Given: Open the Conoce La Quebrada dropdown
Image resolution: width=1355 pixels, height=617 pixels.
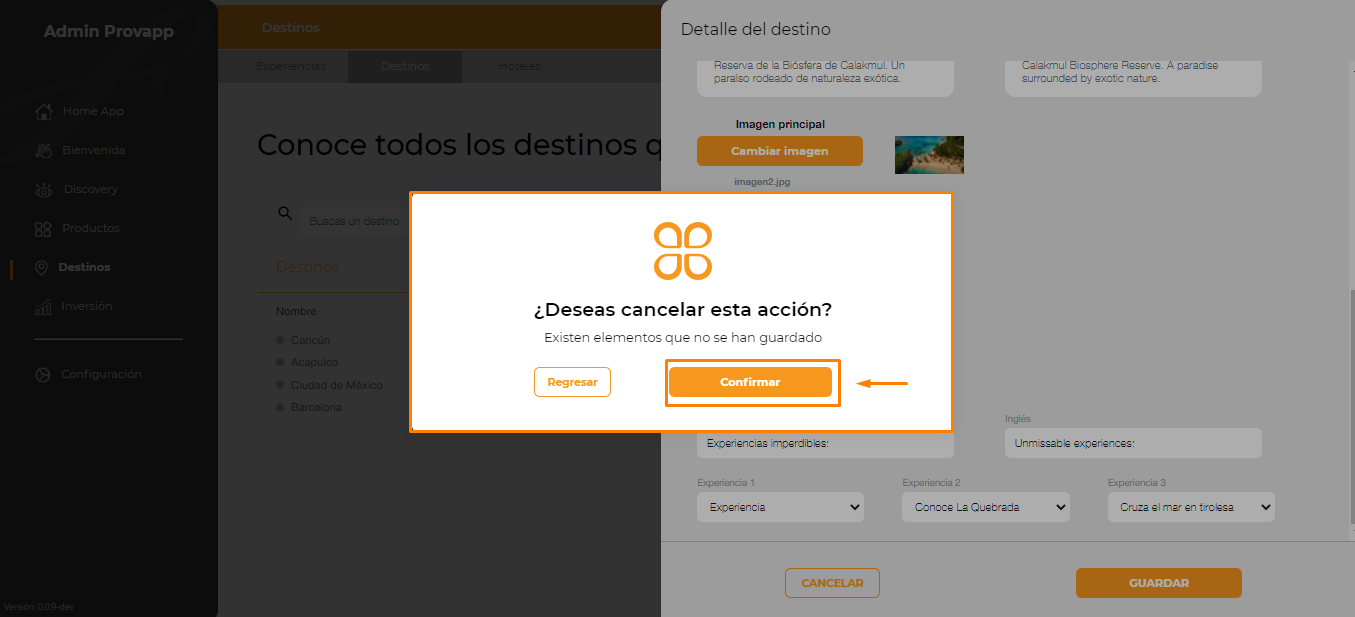Looking at the screenshot, I should (x=986, y=507).
